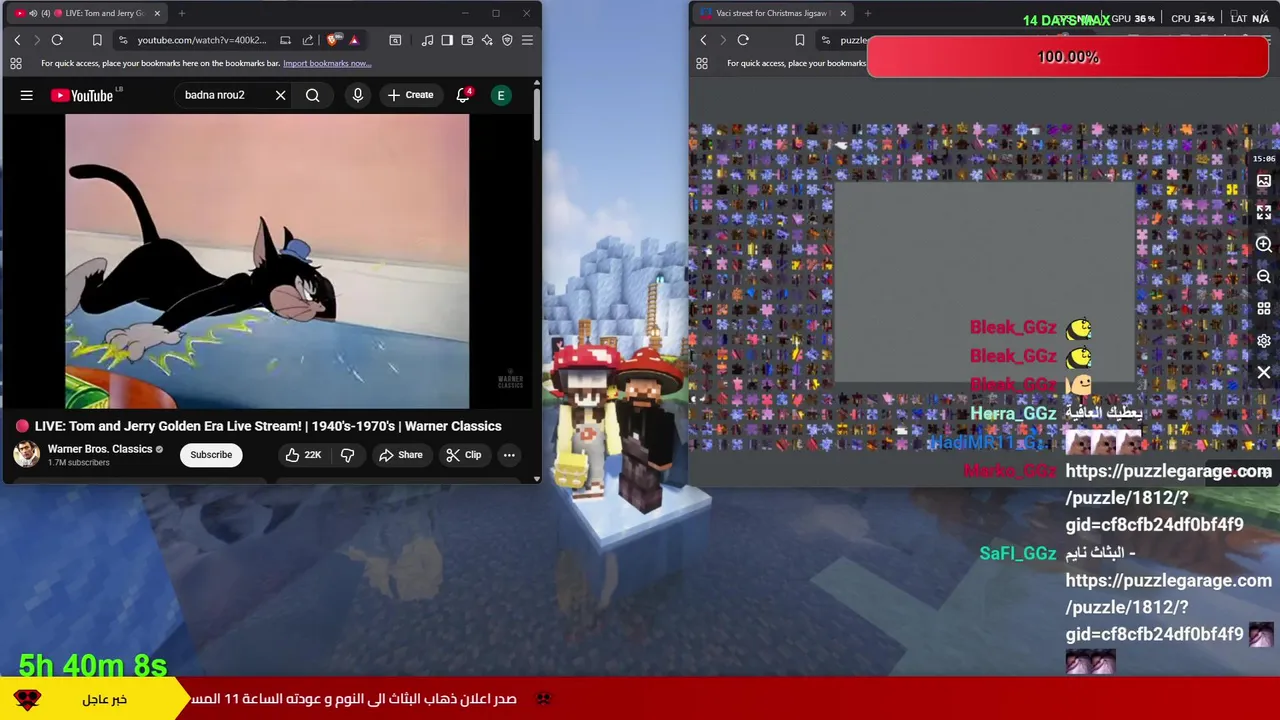Image resolution: width=1280 pixels, height=720 pixels.
Task: Create a Clip of the video
Action: pos(463,455)
